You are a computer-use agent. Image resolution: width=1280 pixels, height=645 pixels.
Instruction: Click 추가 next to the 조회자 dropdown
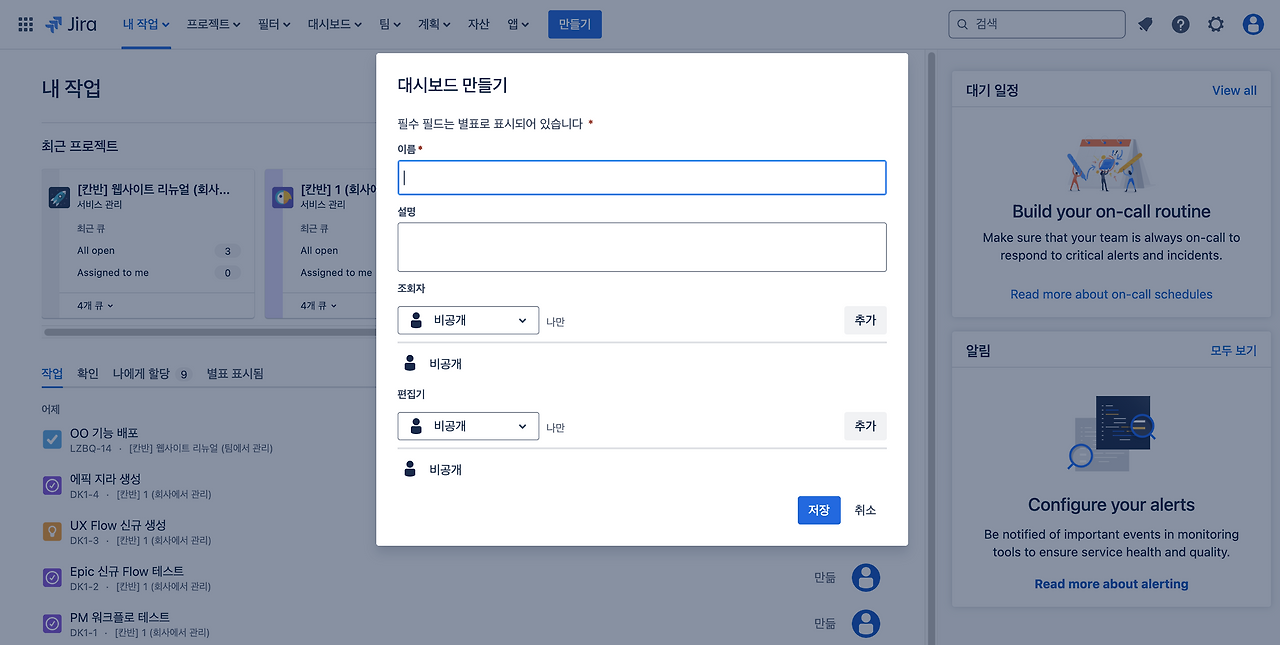point(865,320)
